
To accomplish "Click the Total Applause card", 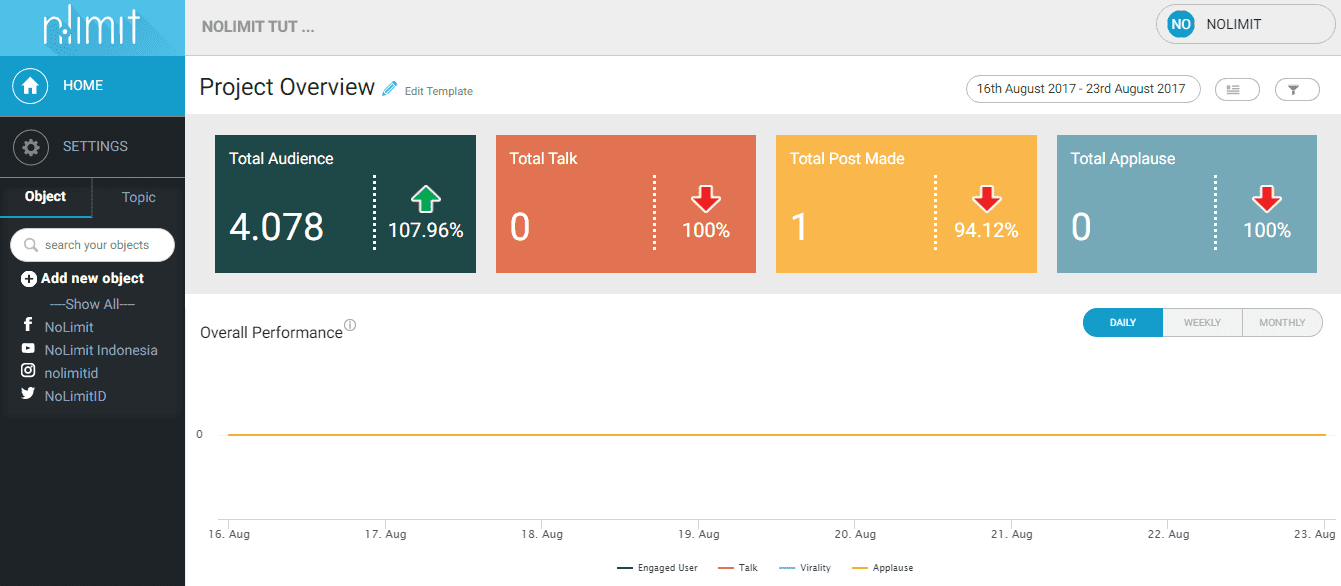I will (1187, 204).
